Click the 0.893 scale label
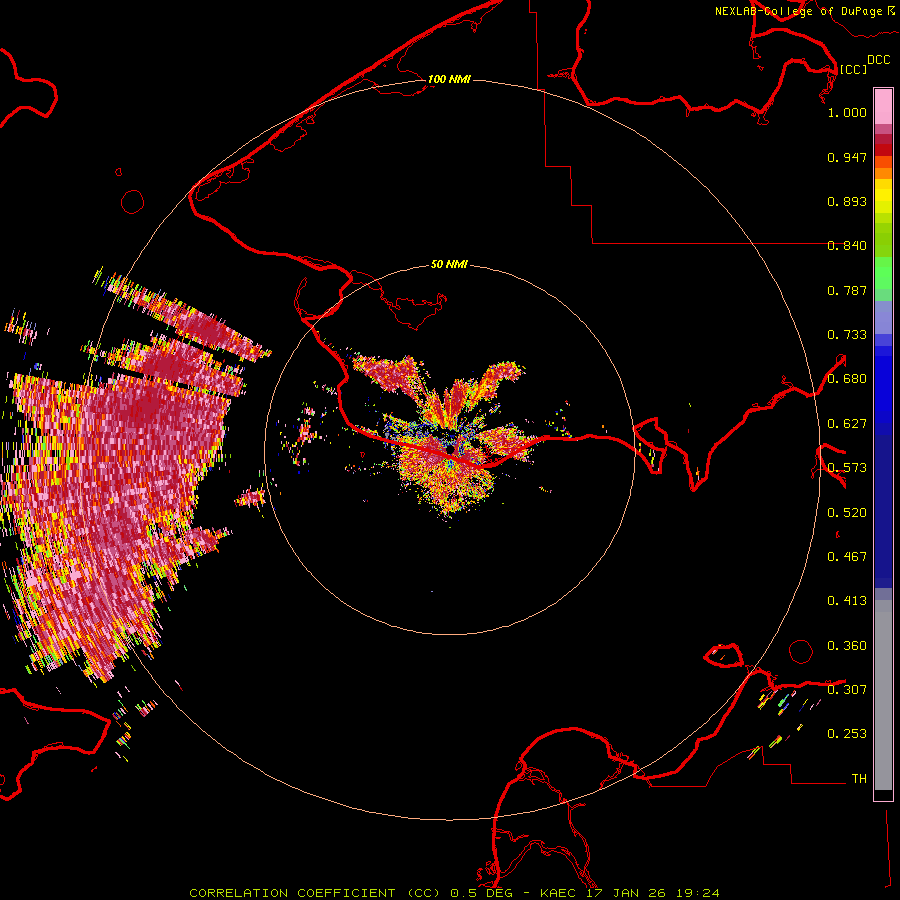Screen dimensions: 900x900 coord(847,201)
